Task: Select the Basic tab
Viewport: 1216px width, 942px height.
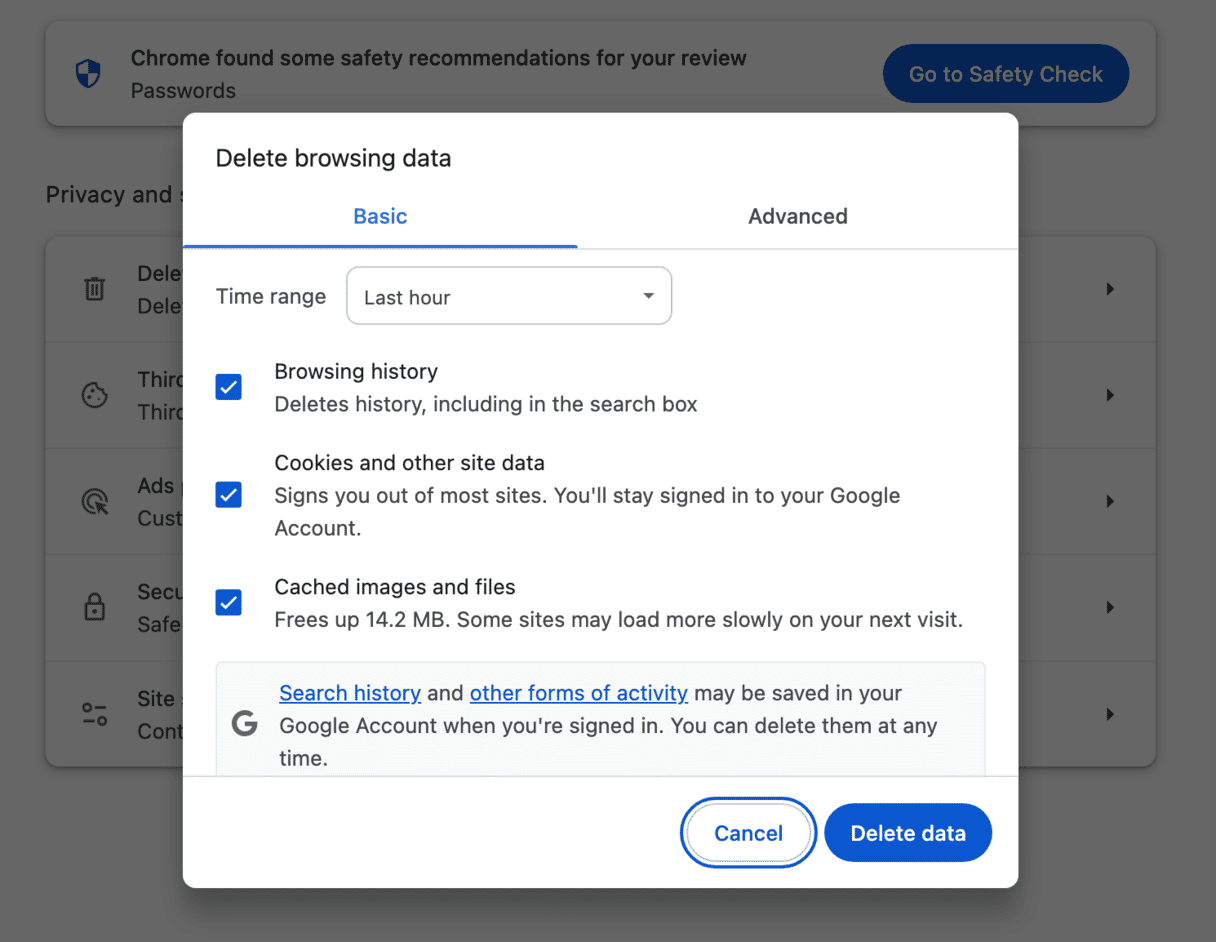Action: pyautogui.click(x=380, y=216)
